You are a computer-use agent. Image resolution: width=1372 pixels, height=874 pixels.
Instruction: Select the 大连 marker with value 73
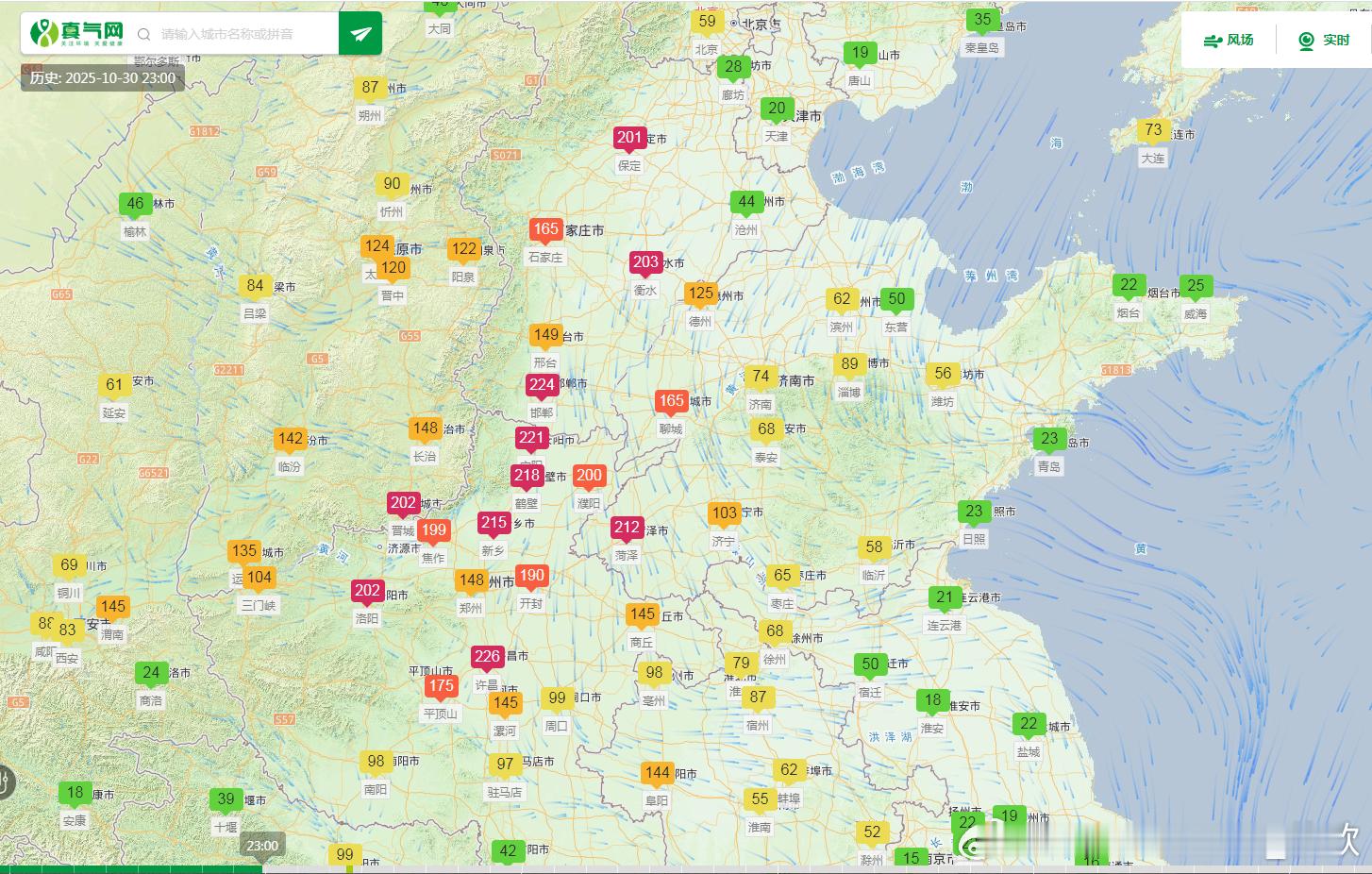pos(1153,131)
